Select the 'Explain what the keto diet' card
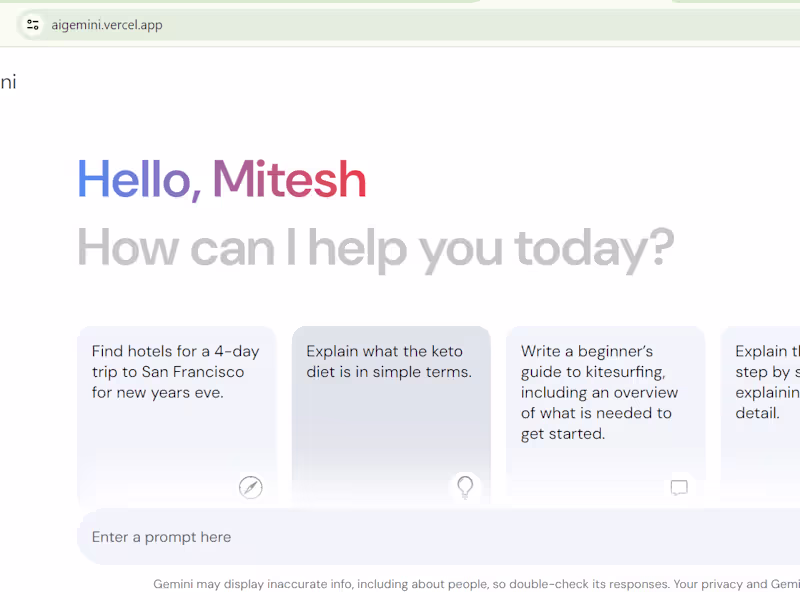The image size is (800, 600). [391, 417]
